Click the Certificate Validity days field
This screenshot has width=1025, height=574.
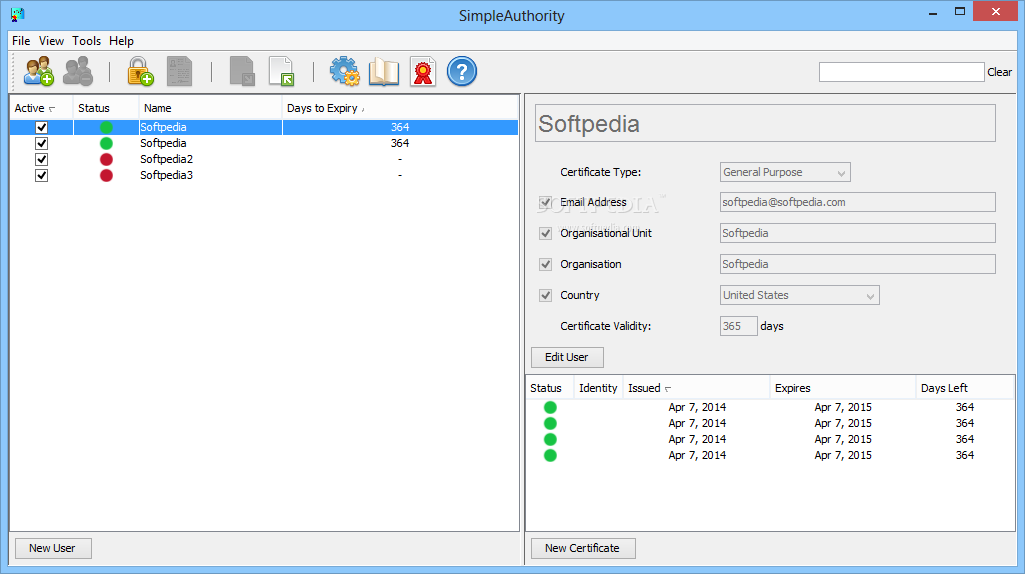tap(739, 326)
